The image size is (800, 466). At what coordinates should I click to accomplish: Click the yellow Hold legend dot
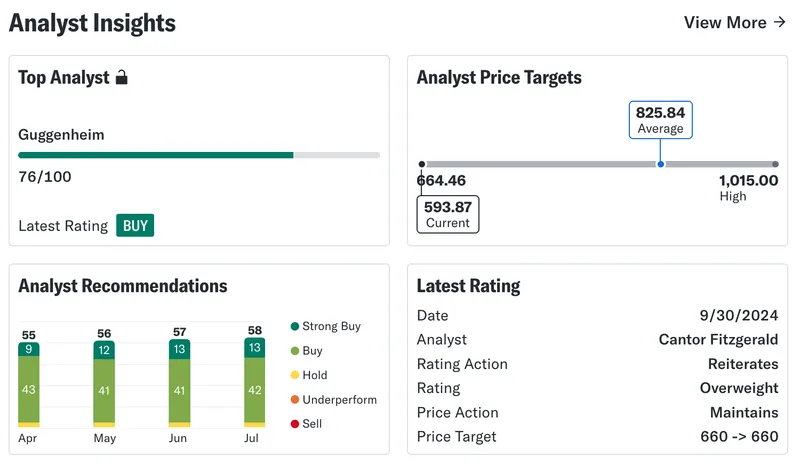(294, 375)
